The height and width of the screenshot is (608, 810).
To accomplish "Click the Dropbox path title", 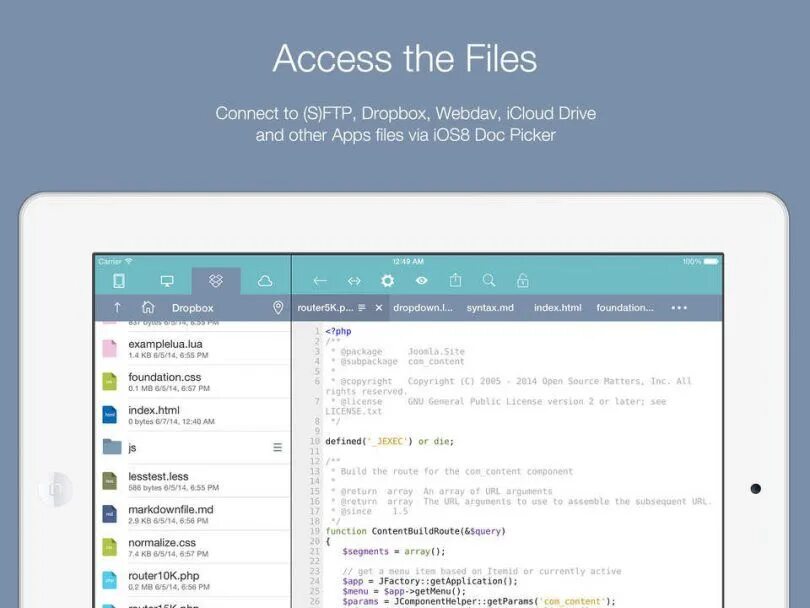I will point(193,308).
